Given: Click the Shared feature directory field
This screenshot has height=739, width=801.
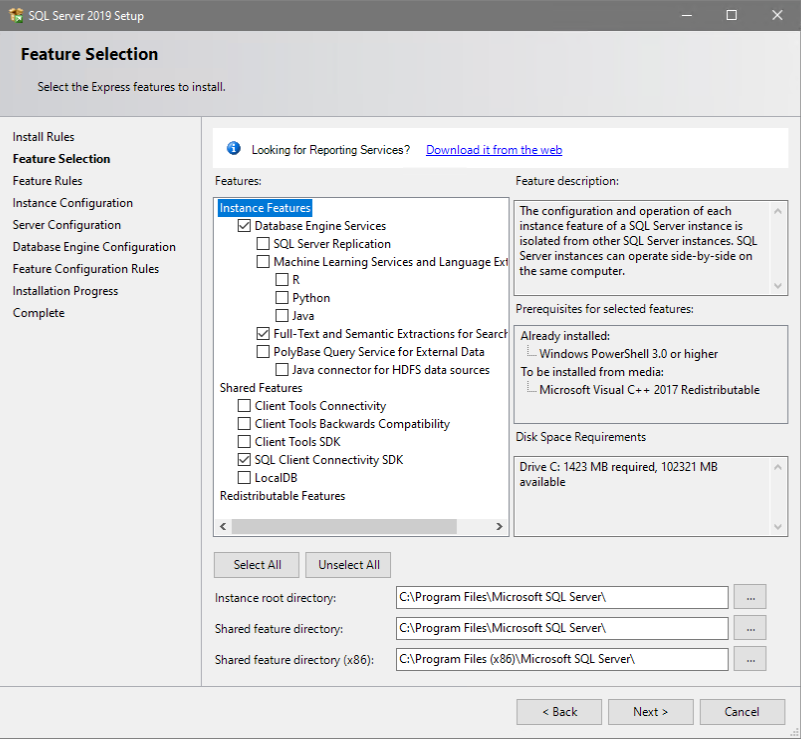Looking at the screenshot, I should [562, 628].
